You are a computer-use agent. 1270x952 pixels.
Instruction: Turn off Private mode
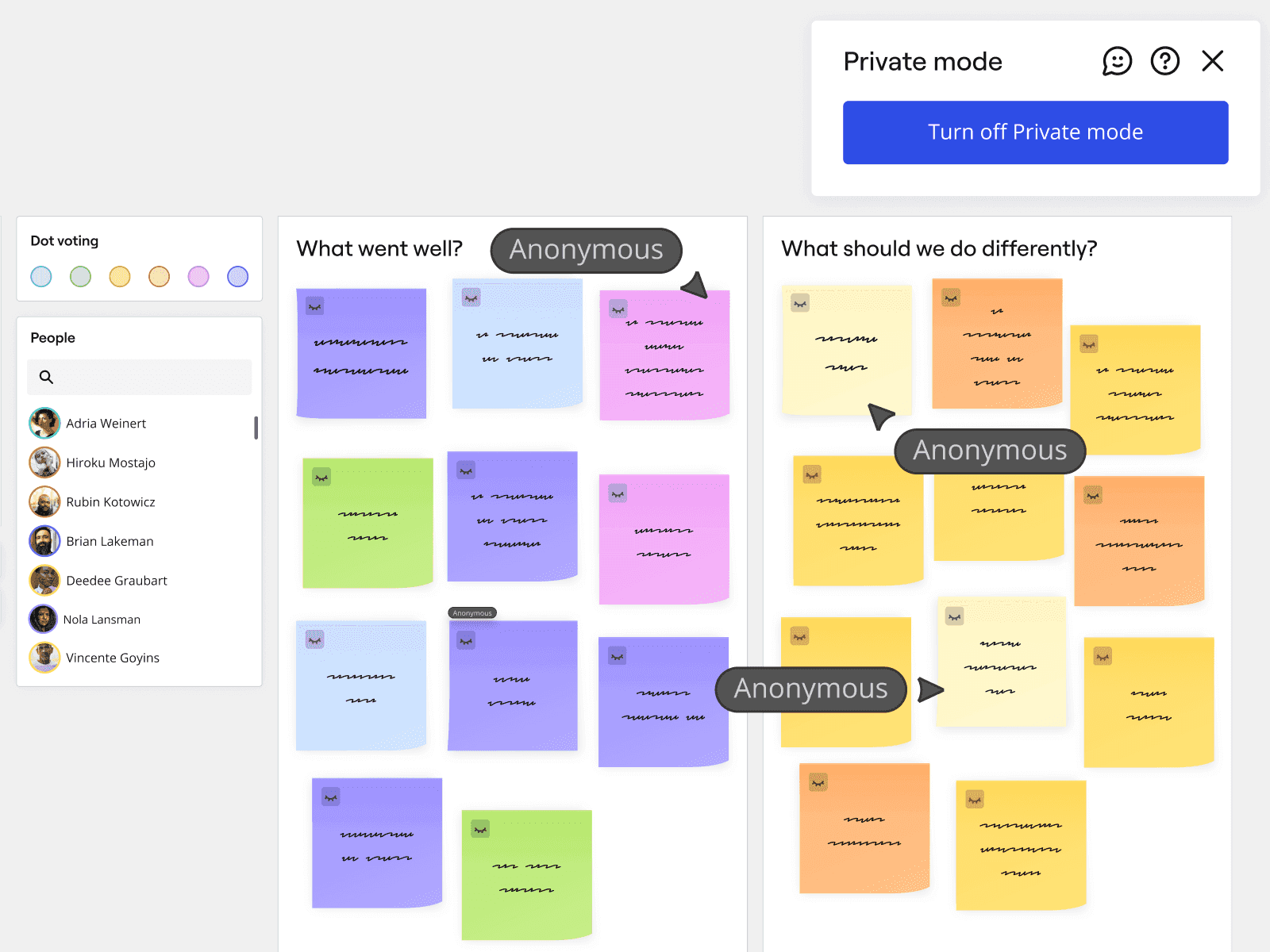pos(1035,132)
